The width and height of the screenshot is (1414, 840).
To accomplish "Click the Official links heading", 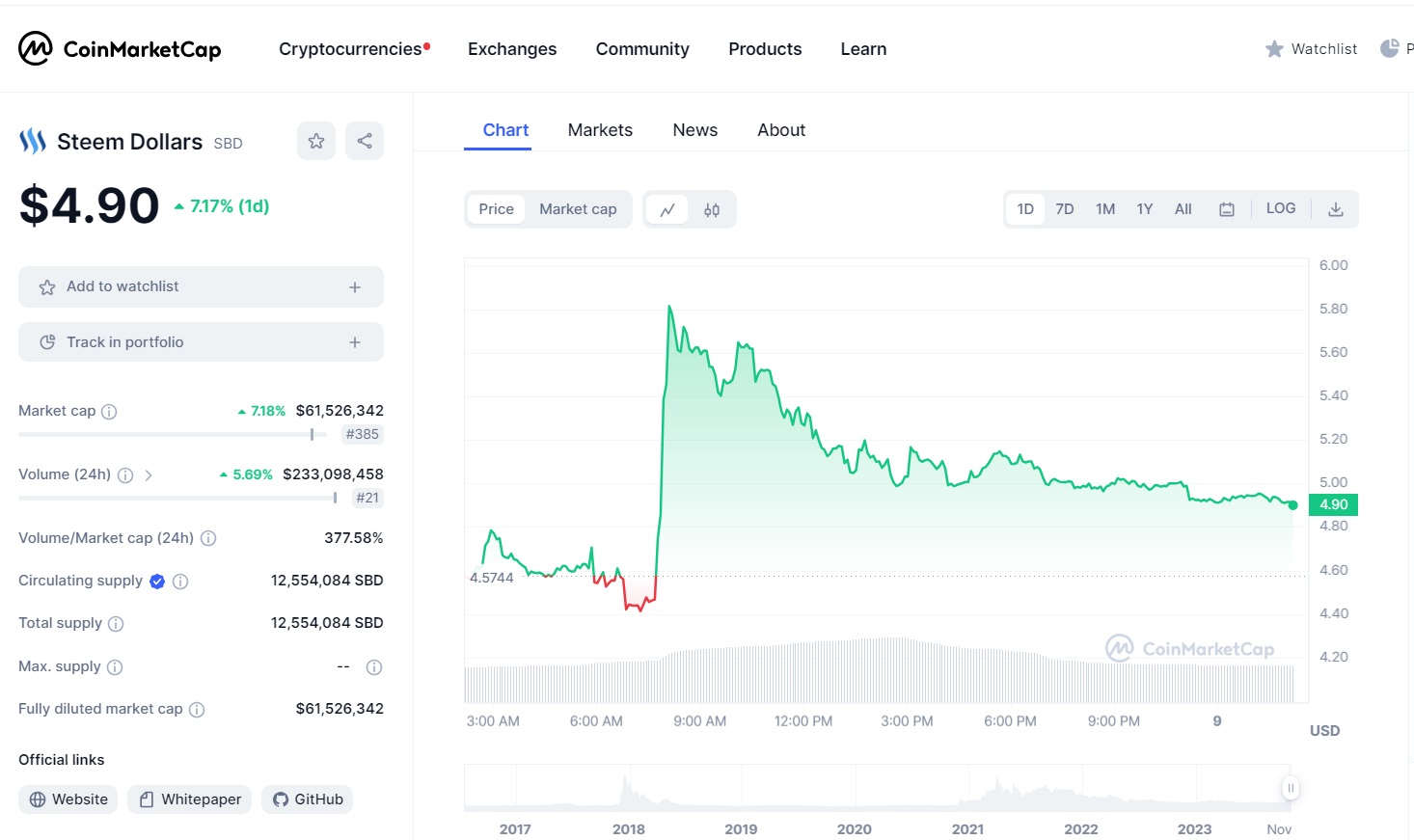I will pos(62,760).
